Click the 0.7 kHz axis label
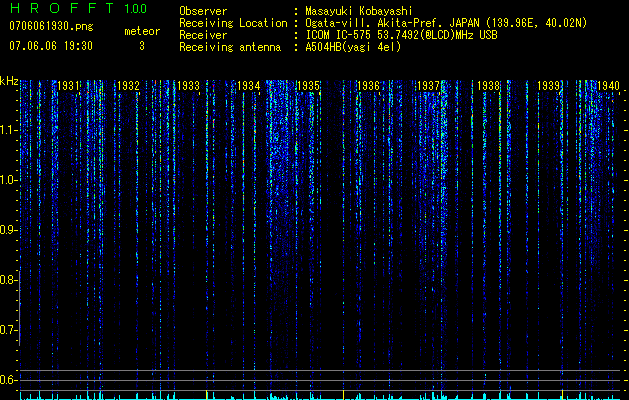 coord(8,330)
